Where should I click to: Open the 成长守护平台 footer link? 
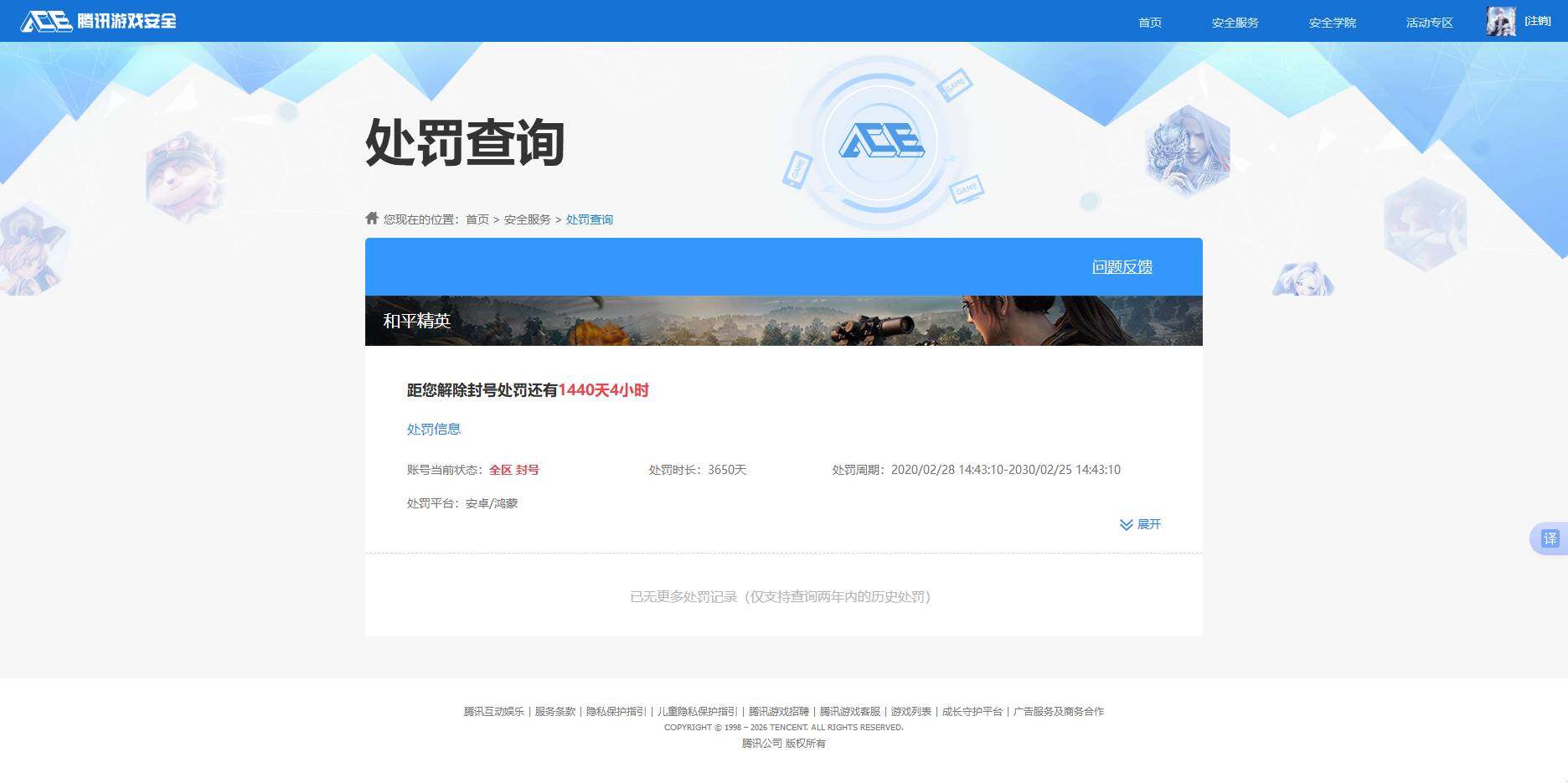click(974, 711)
